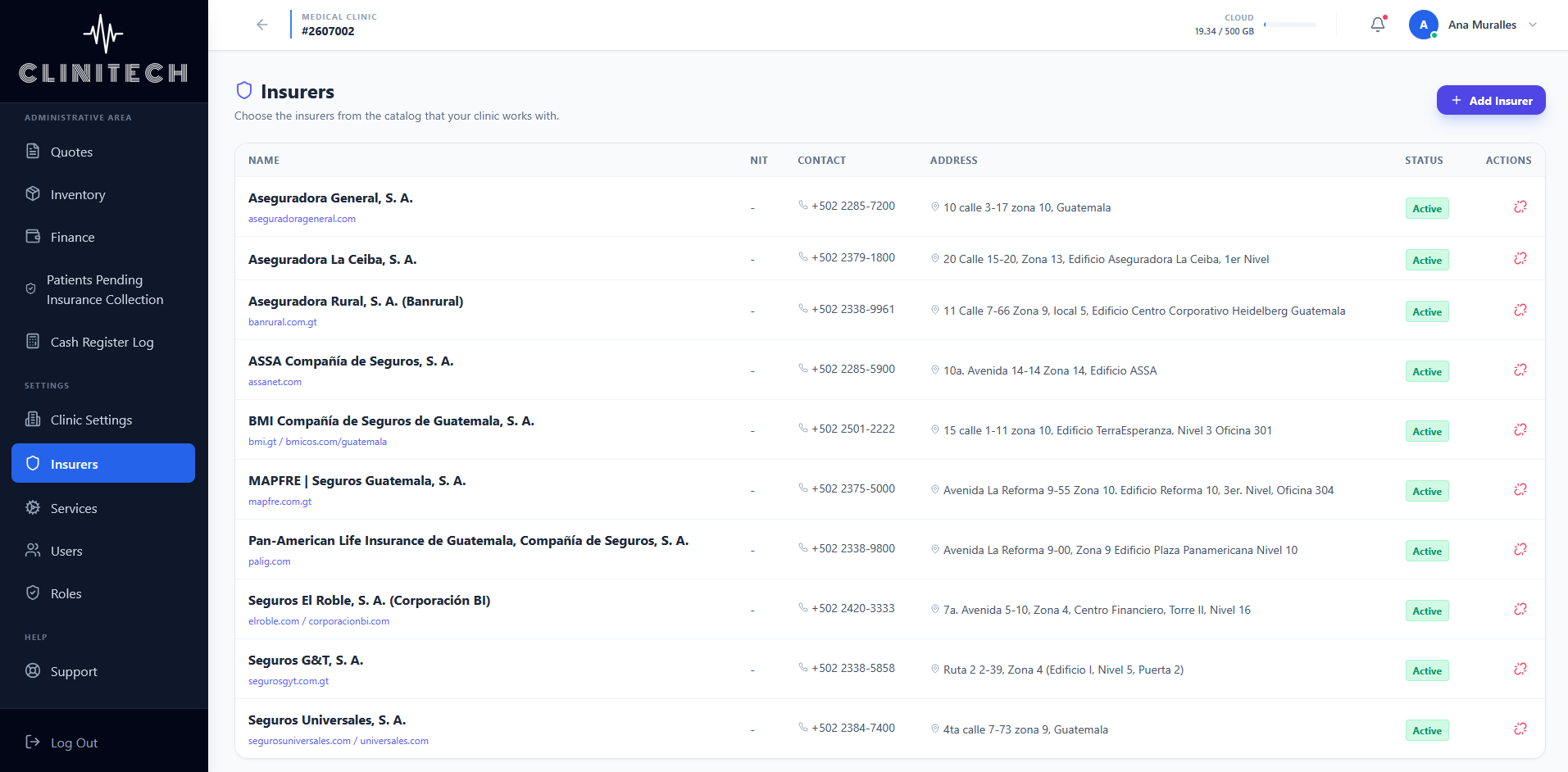
Task: Open mapfre.com.gt link
Action: (x=280, y=502)
